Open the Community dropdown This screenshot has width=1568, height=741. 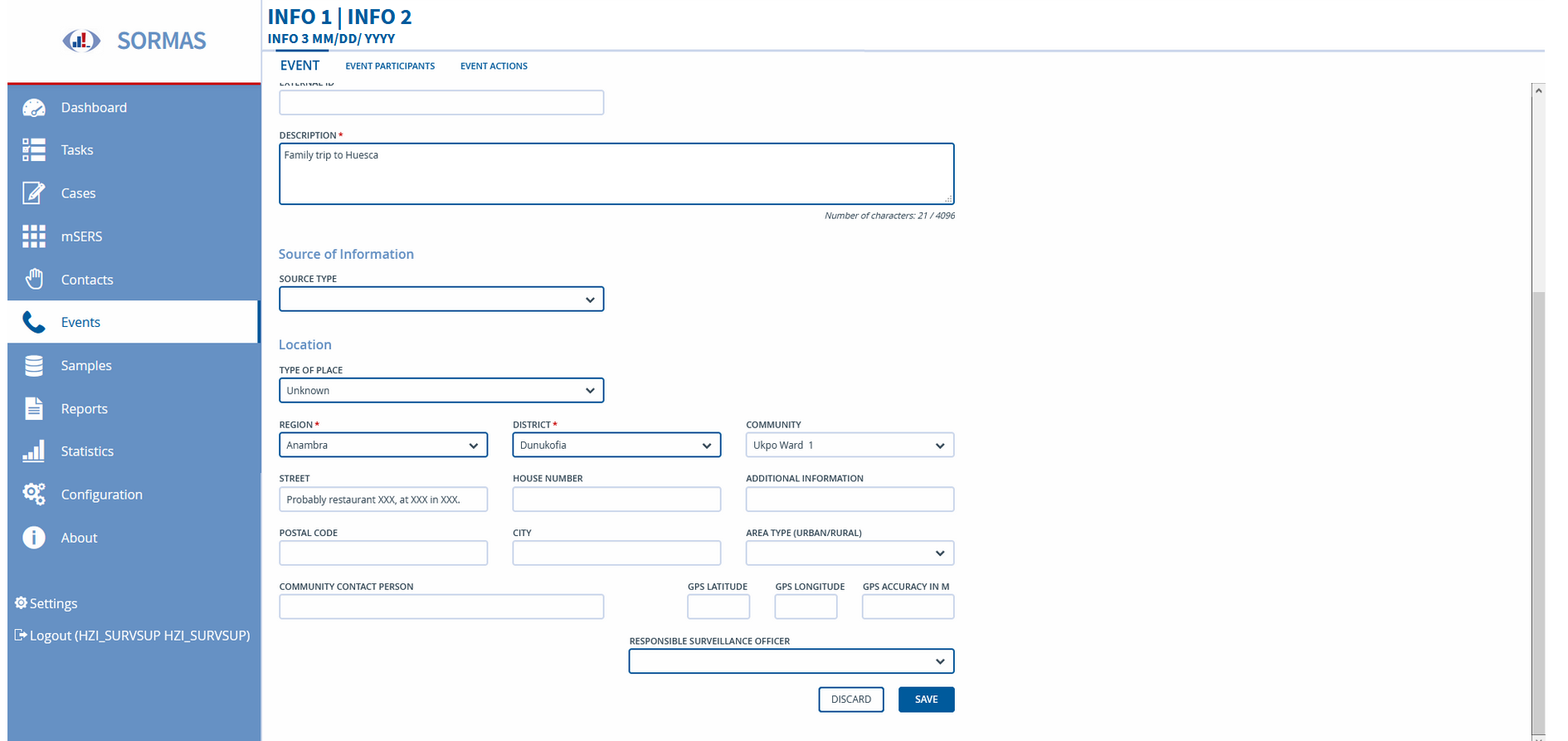(x=850, y=446)
